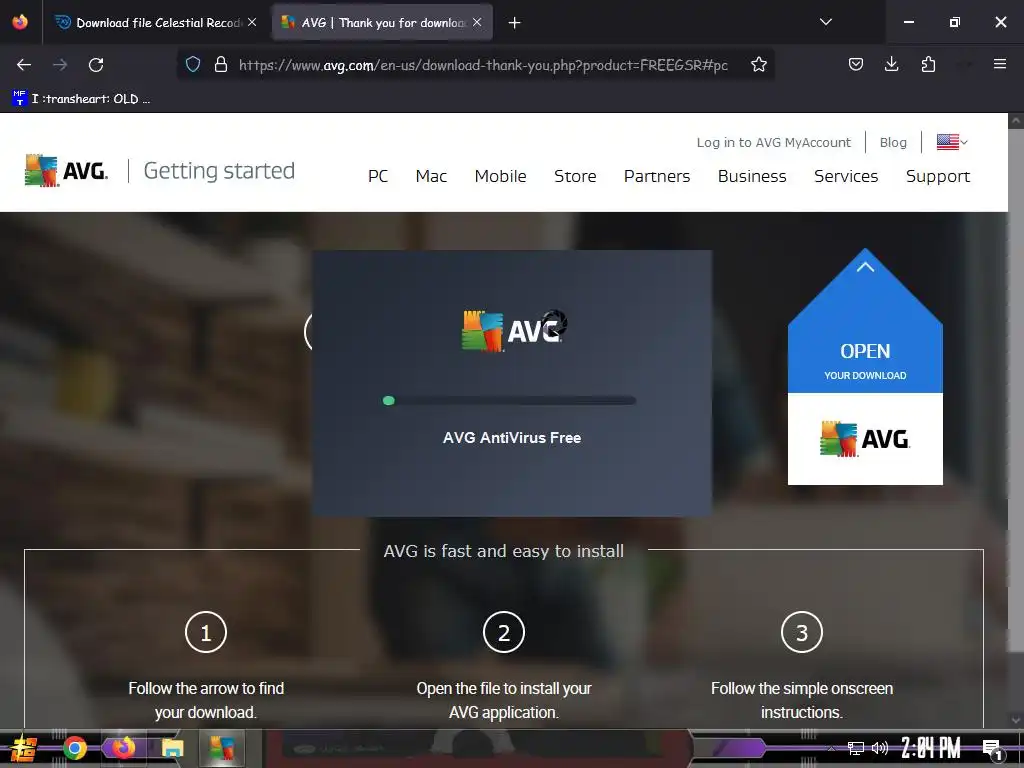Click the forward navigation arrow

pyautogui.click(x=60, y=65)
